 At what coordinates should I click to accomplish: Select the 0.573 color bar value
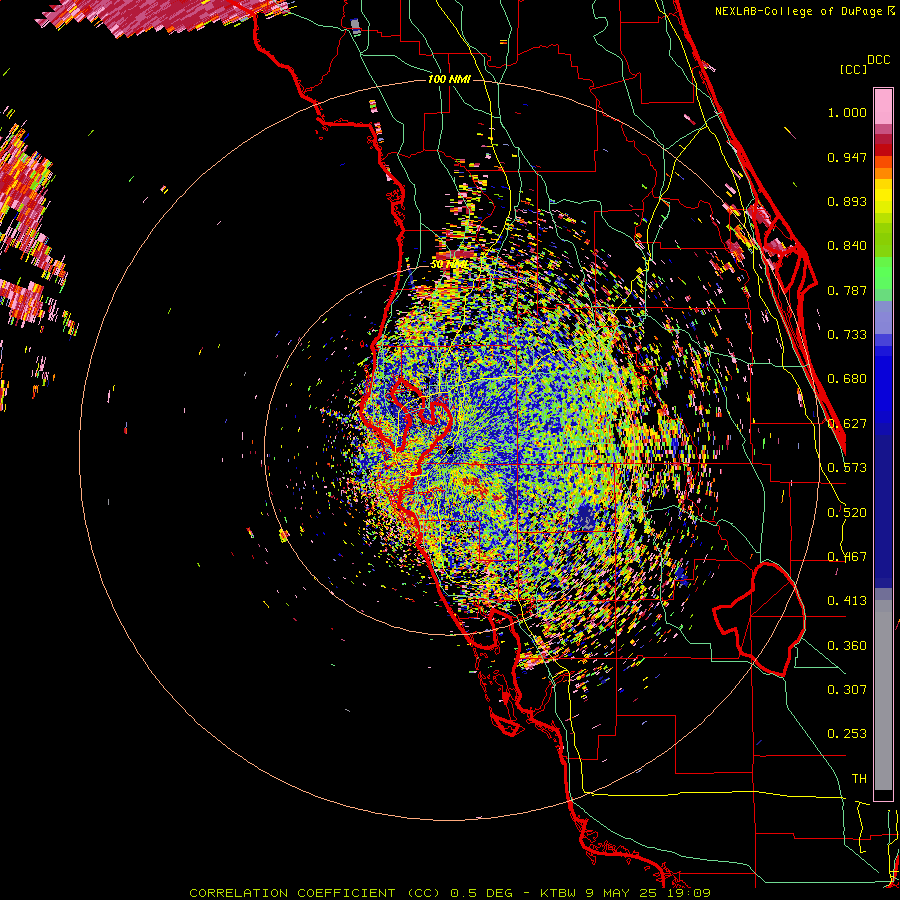[x=847, y=468]
